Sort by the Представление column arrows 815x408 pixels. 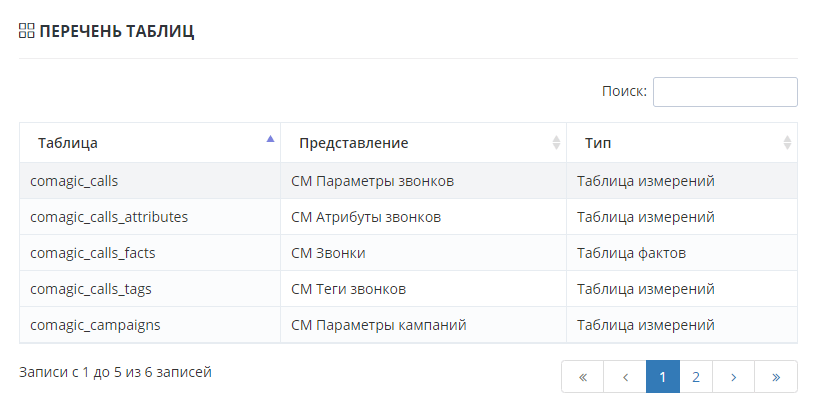557,143
